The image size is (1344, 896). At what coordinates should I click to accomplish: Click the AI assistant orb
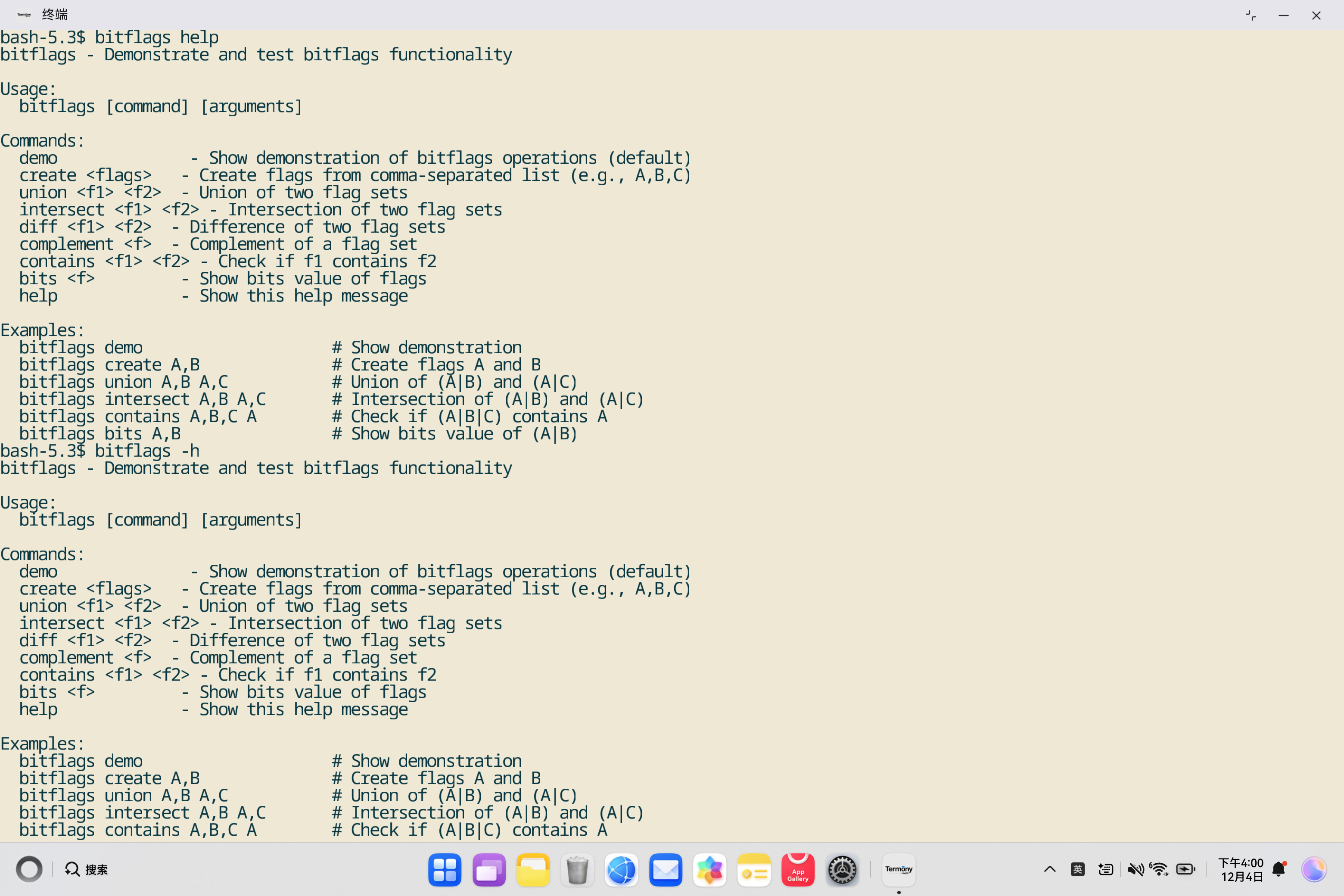[x=1315, y=869]
